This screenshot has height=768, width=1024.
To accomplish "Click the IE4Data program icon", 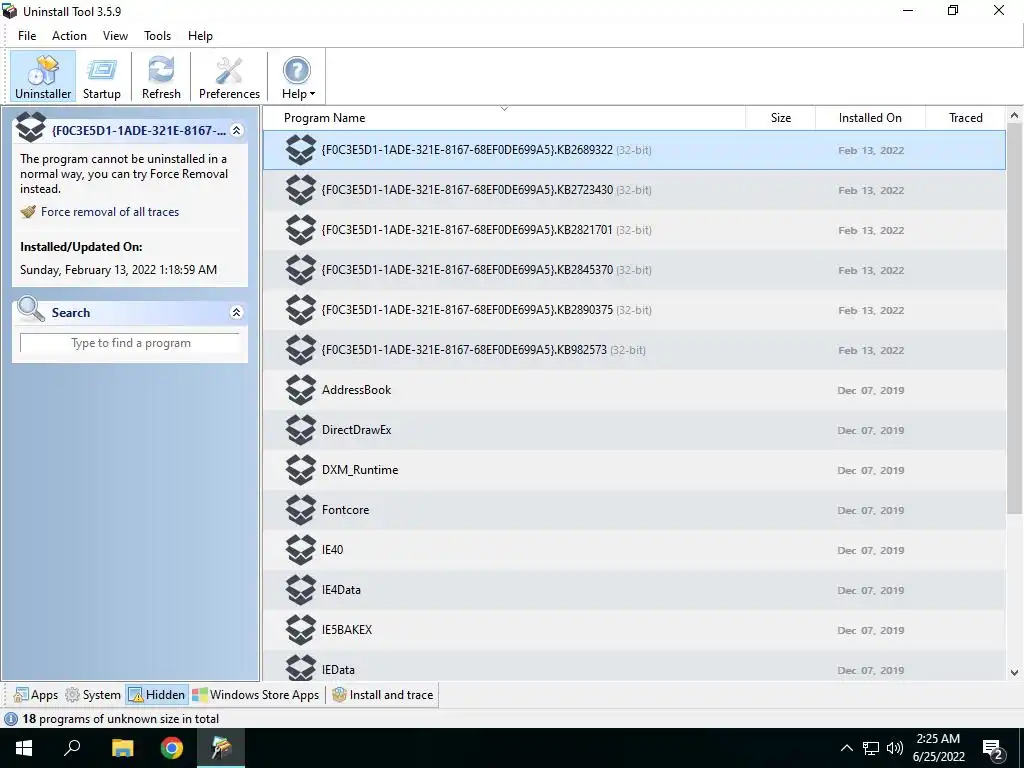I will point(301,590).
